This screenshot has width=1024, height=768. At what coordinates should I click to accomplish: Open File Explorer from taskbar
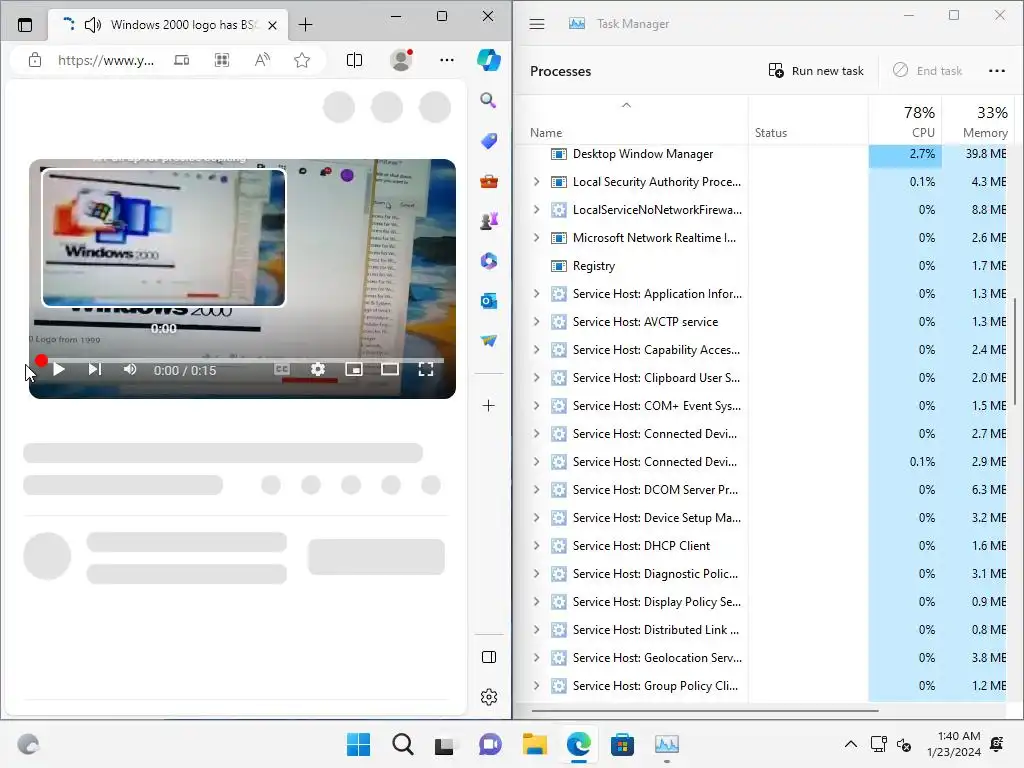tap(534, 744)
